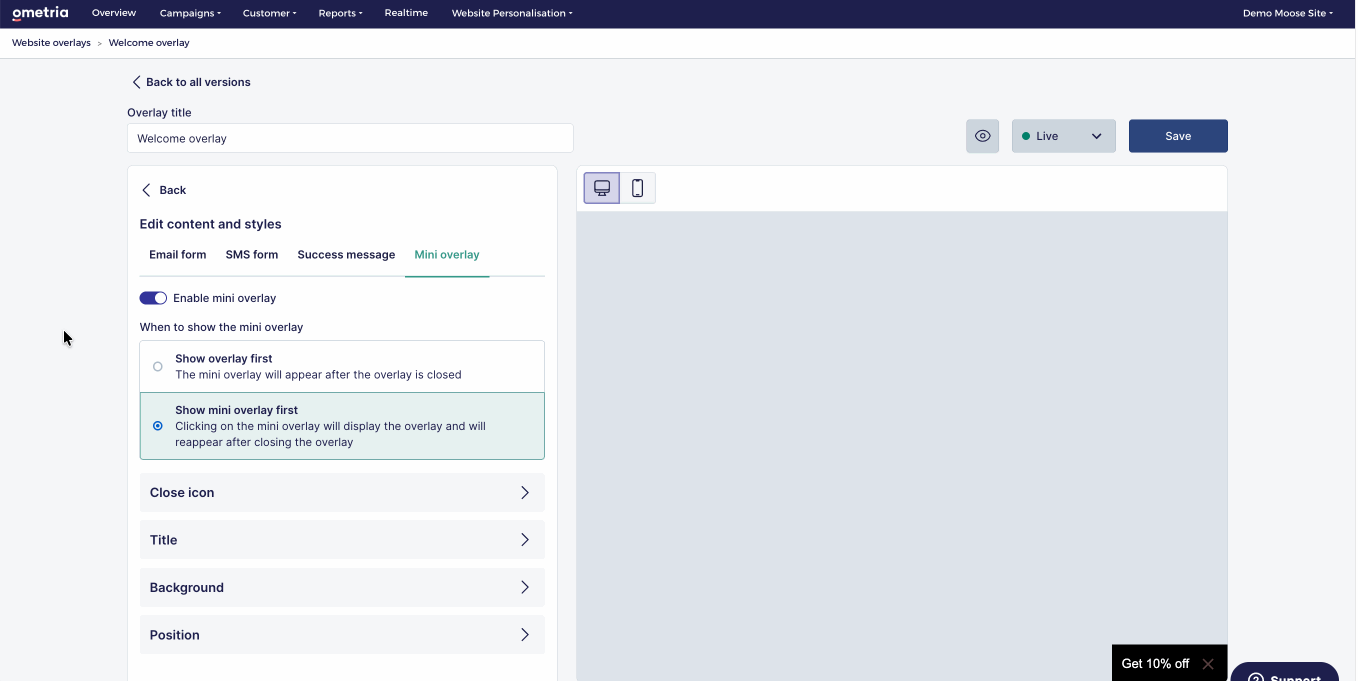The image size is (1358, 681).
Task: Open the Campaigns menu
Action: click(x=190, y=14)
